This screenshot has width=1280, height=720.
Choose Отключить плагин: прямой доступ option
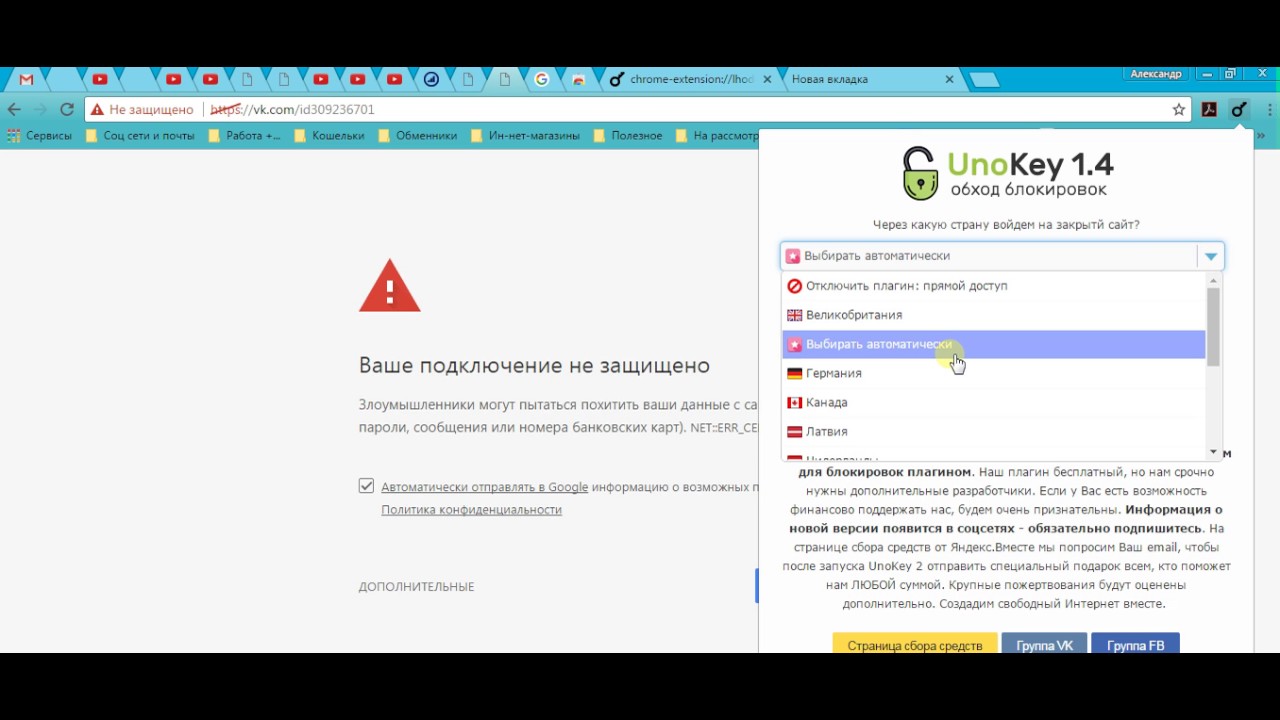(994, 286)
